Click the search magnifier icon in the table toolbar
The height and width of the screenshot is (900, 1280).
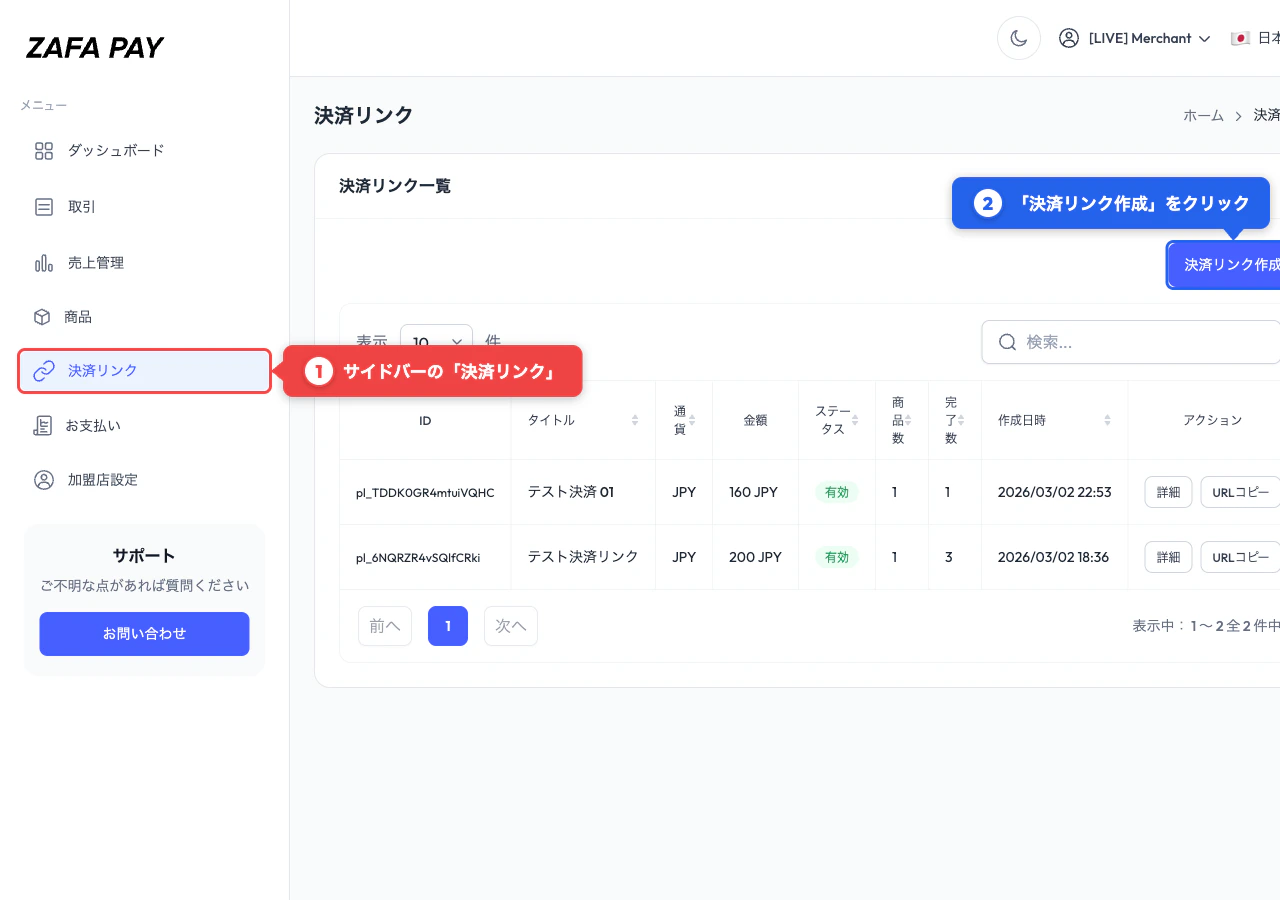(x=1008, y=342)
